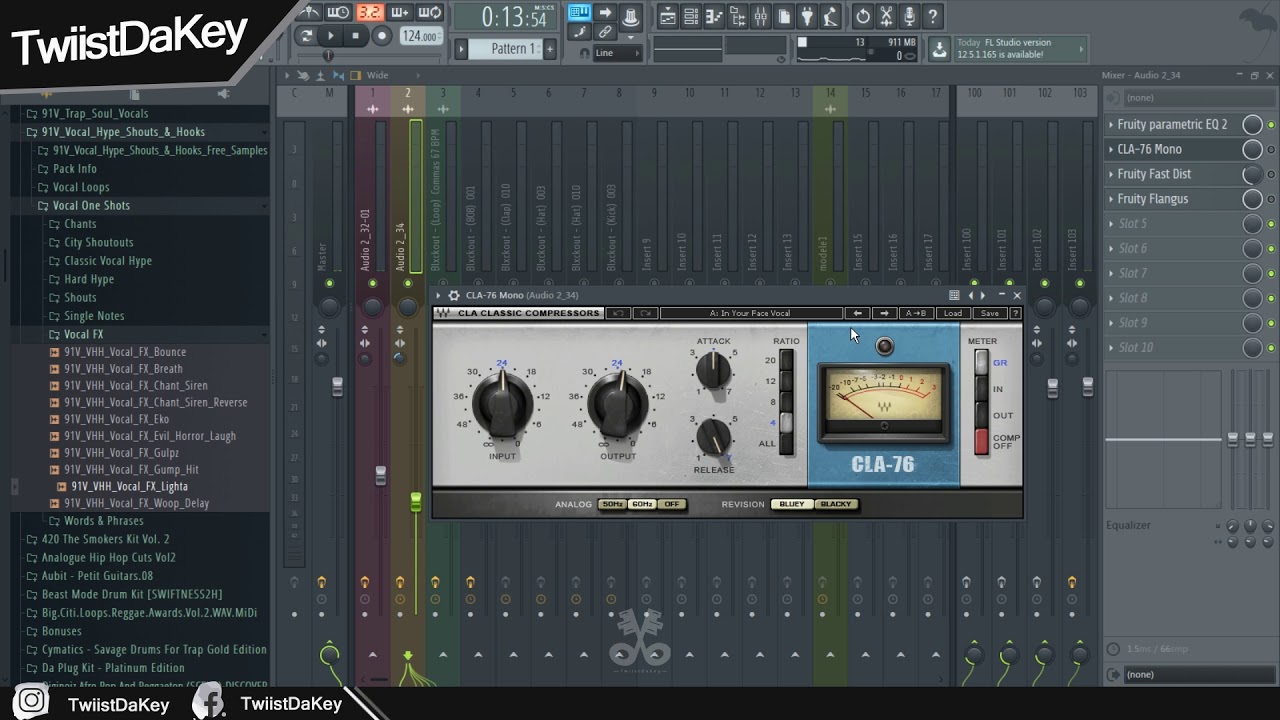Show the Mixer via toolbar icon
This screenshot has width=1280, height=720.
[760, 17]
